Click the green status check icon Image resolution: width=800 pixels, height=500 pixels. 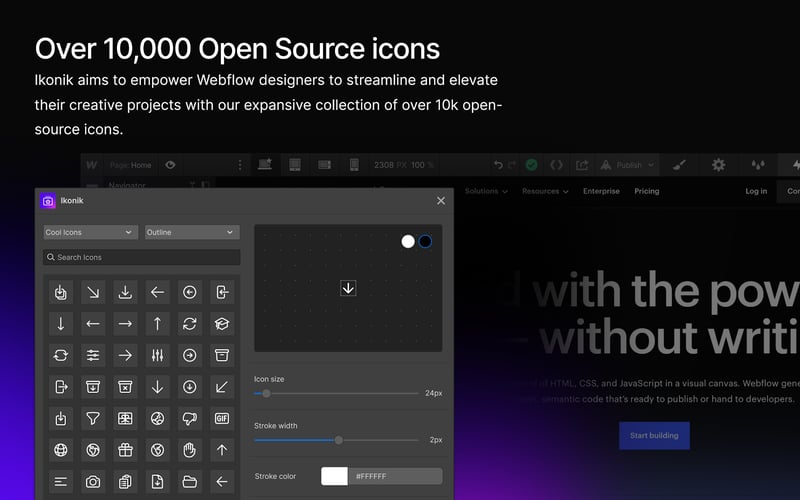[x=532, y=165]
